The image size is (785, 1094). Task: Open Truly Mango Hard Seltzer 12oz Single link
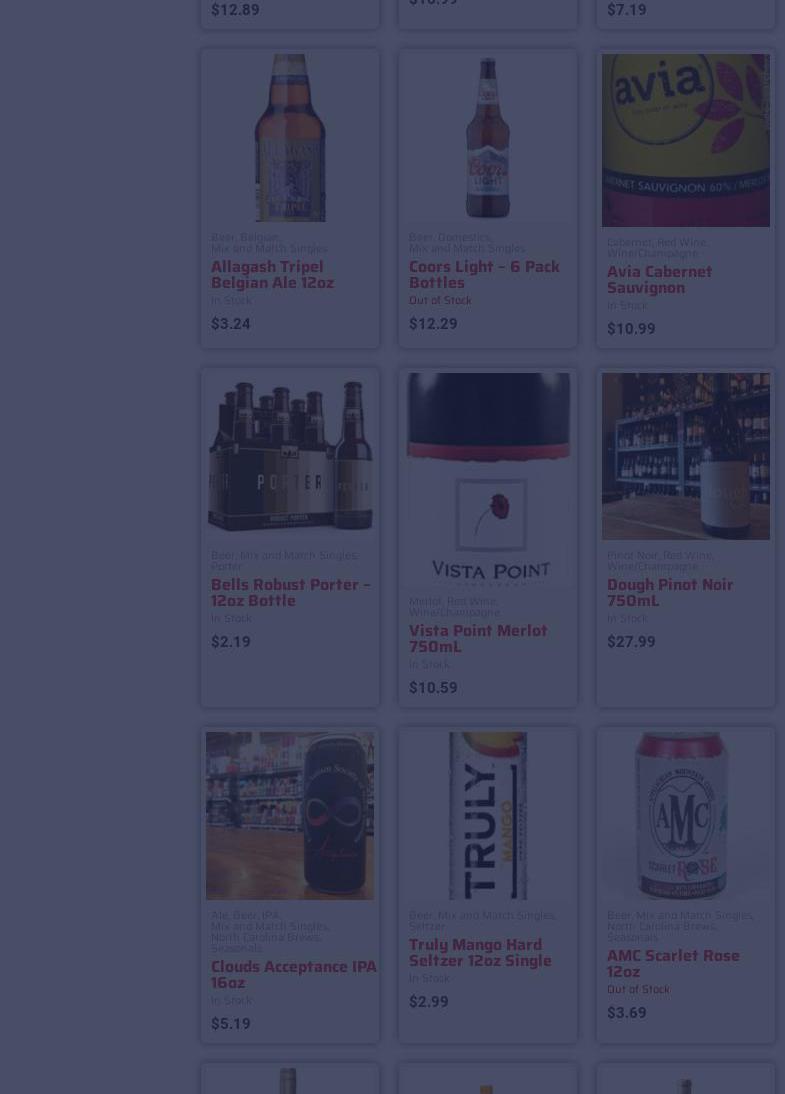480,952
